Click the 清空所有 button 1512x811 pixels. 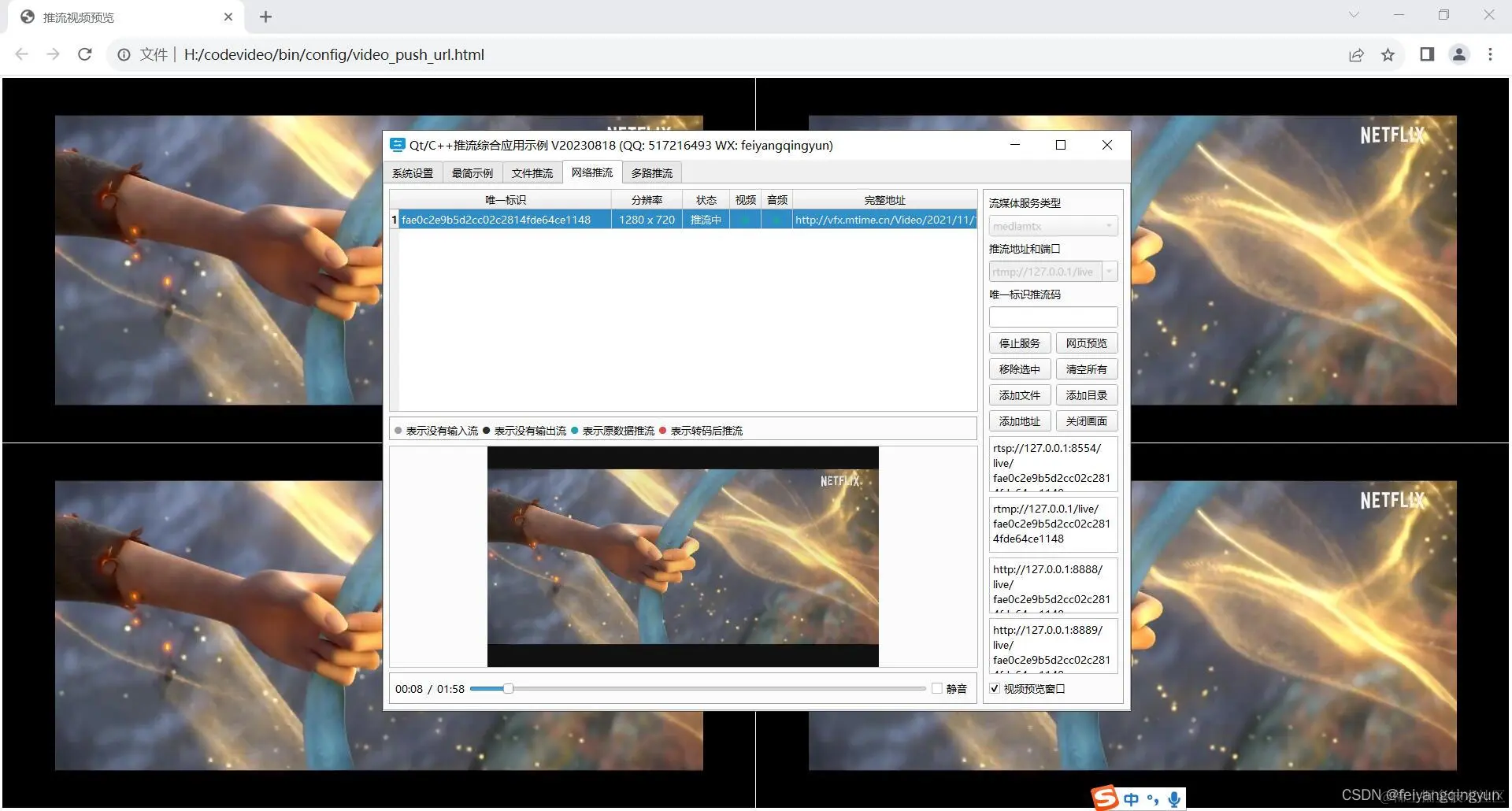(x=1087, y=369)
